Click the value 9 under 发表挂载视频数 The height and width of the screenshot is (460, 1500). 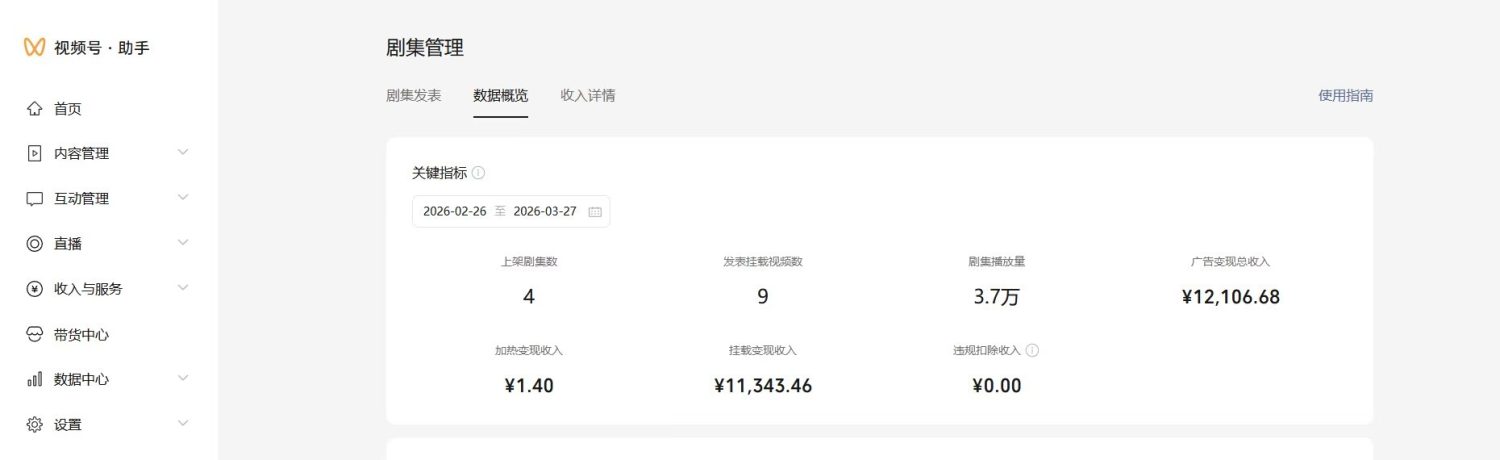click(763, 297)
